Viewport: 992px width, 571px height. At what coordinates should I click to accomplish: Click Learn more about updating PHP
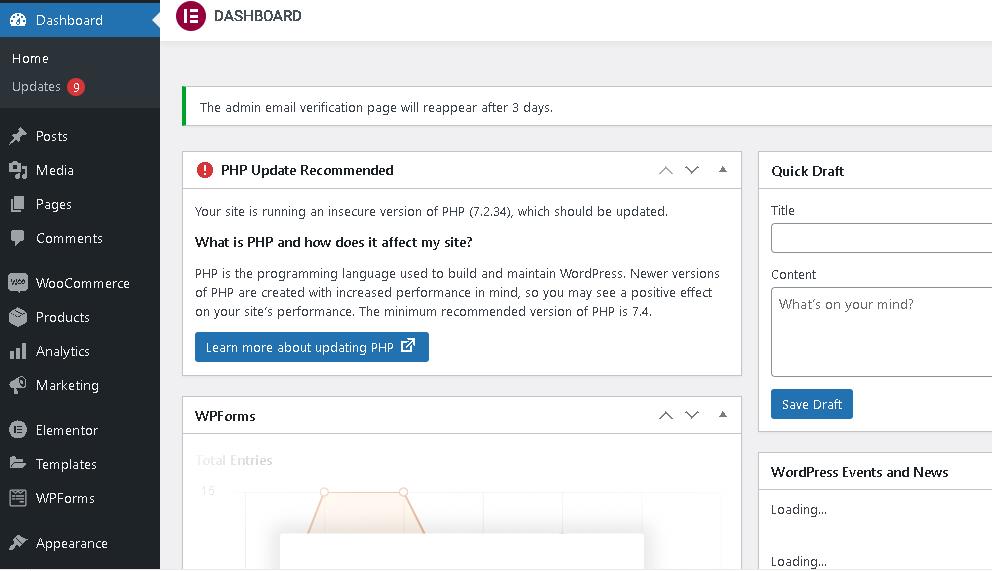coord(311,347)
